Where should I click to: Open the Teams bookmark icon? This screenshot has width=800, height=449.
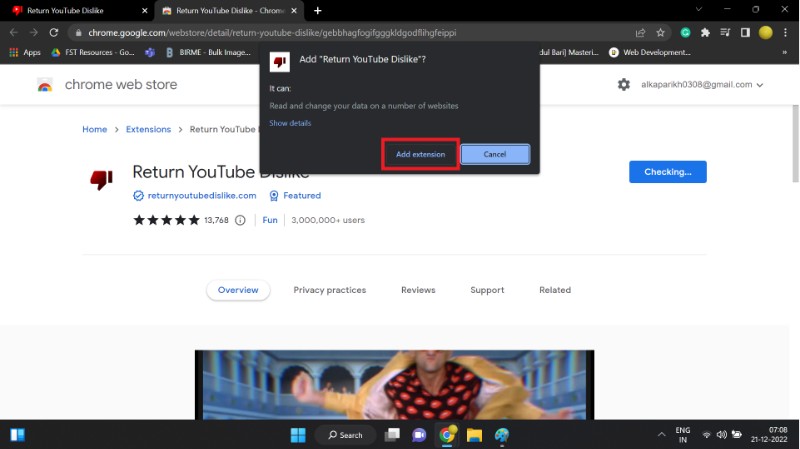click(x=149, y=52)
